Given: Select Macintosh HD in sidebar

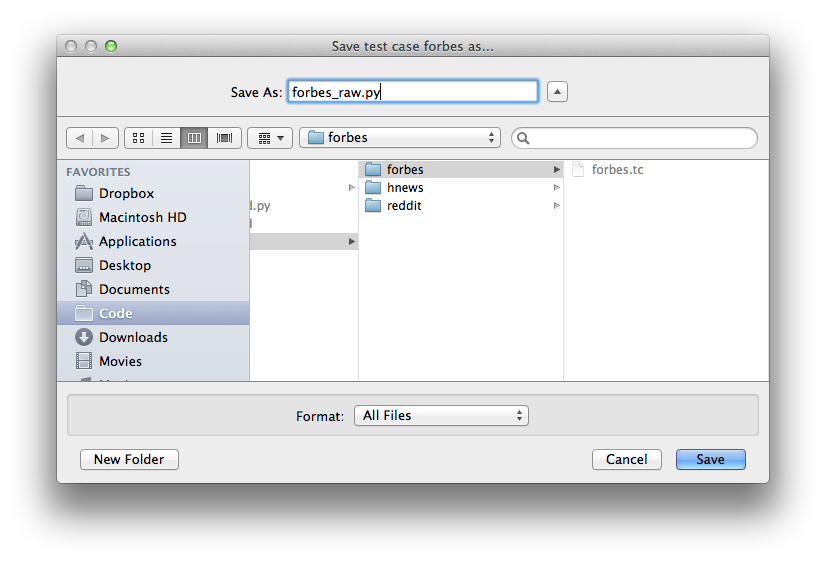Looking at the screenshot, I should pos(153,217).
